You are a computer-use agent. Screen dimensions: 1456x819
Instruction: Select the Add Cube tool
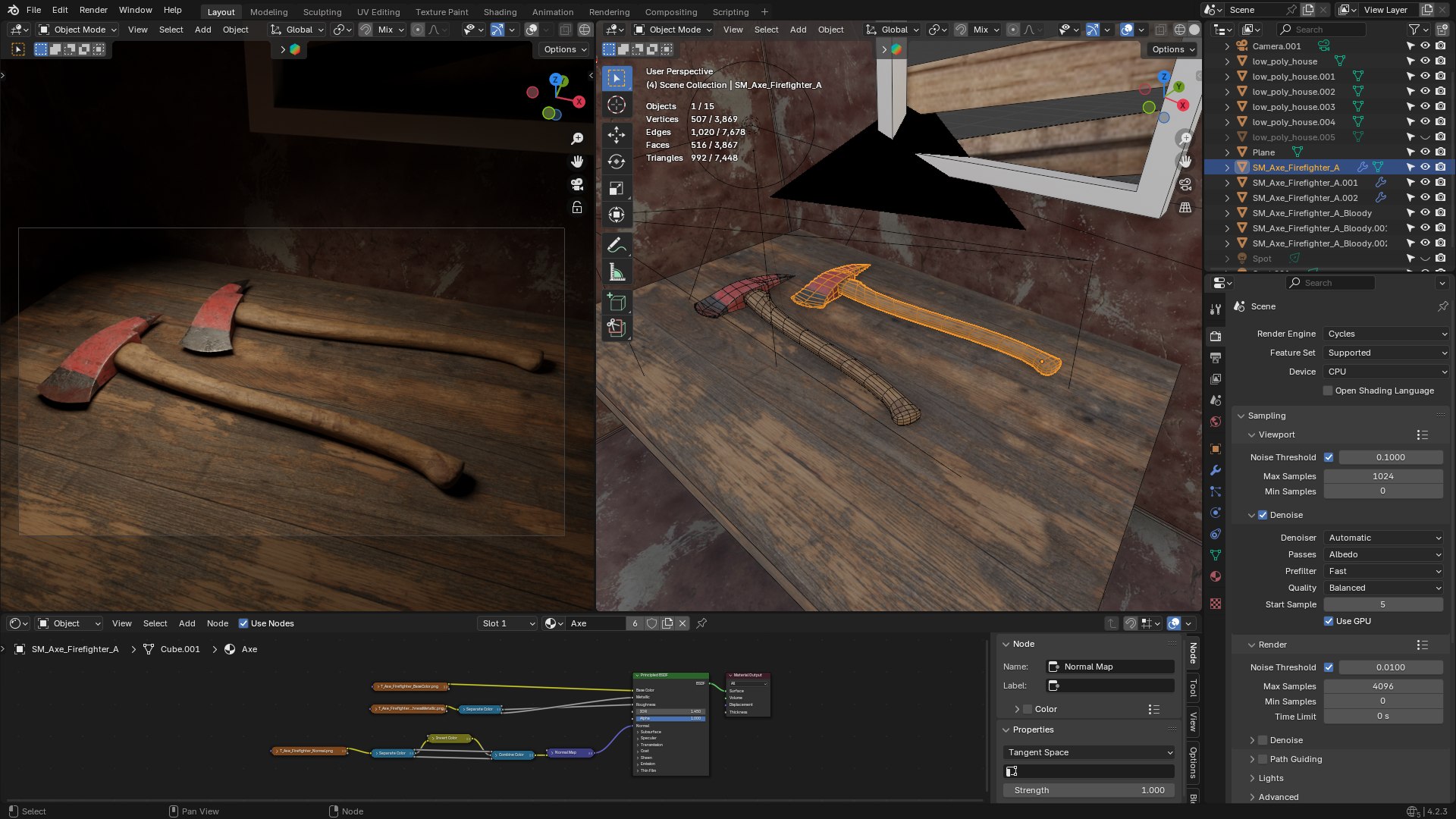617,303
